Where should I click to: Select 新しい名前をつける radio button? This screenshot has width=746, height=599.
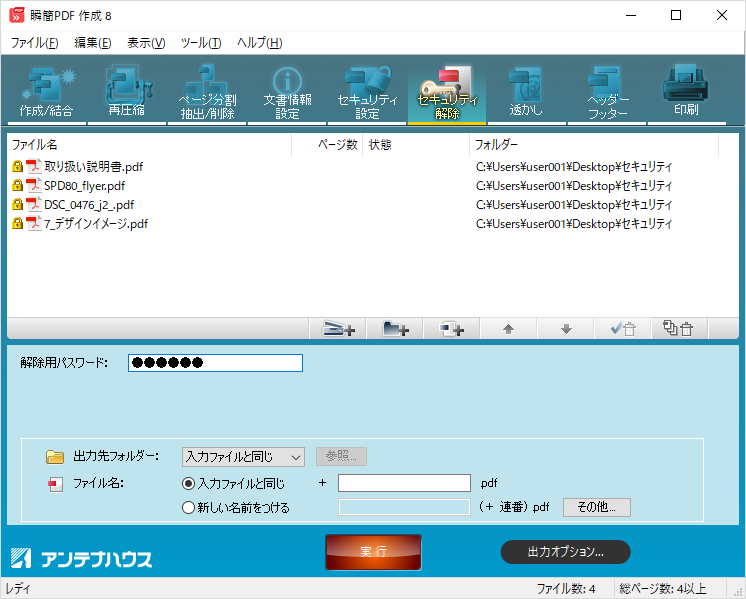pyautogui.click(x=188, y=508)
